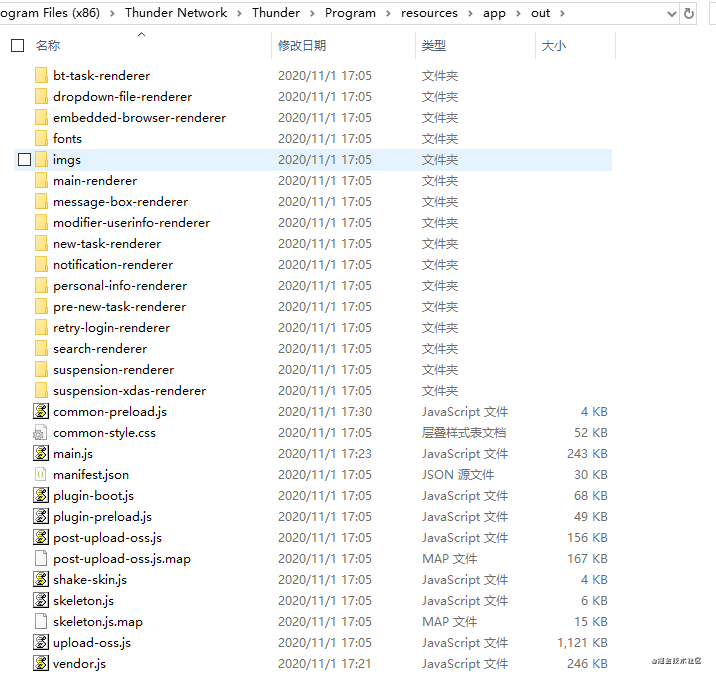Click the 层叠样式表文档 type cell

coord(464,432)
